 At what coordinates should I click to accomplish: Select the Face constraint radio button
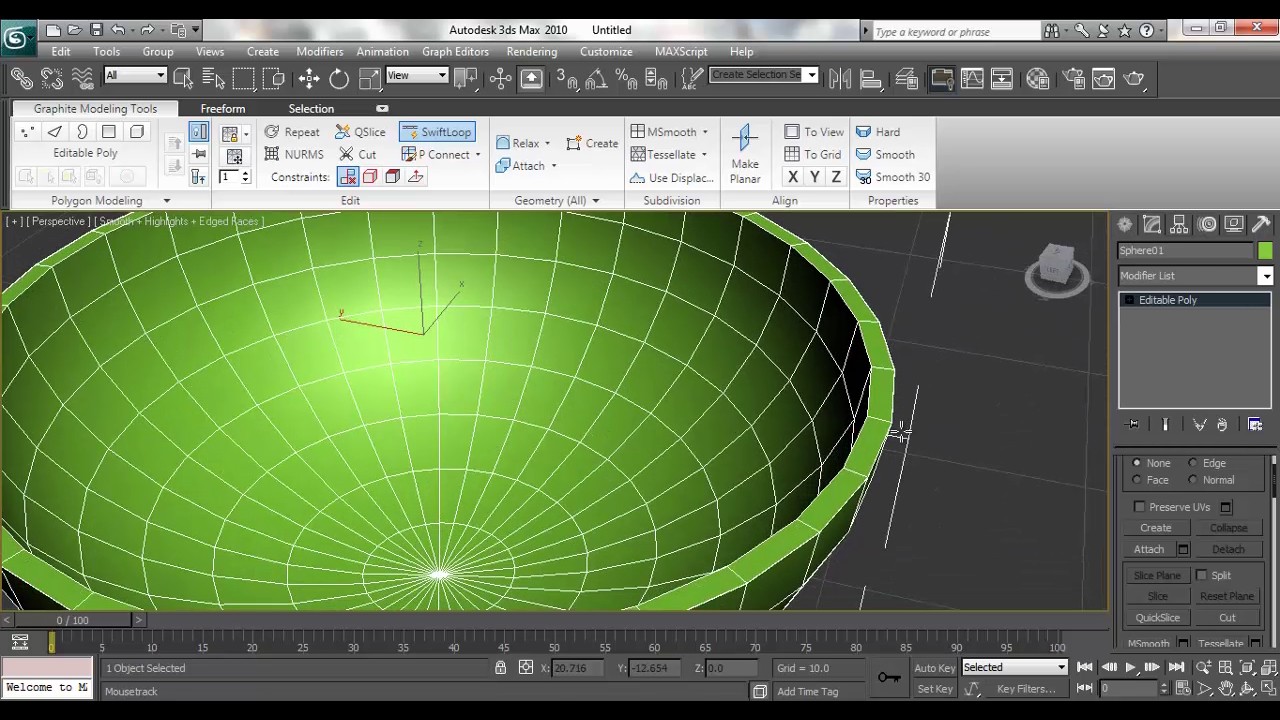pos(1136,480)
